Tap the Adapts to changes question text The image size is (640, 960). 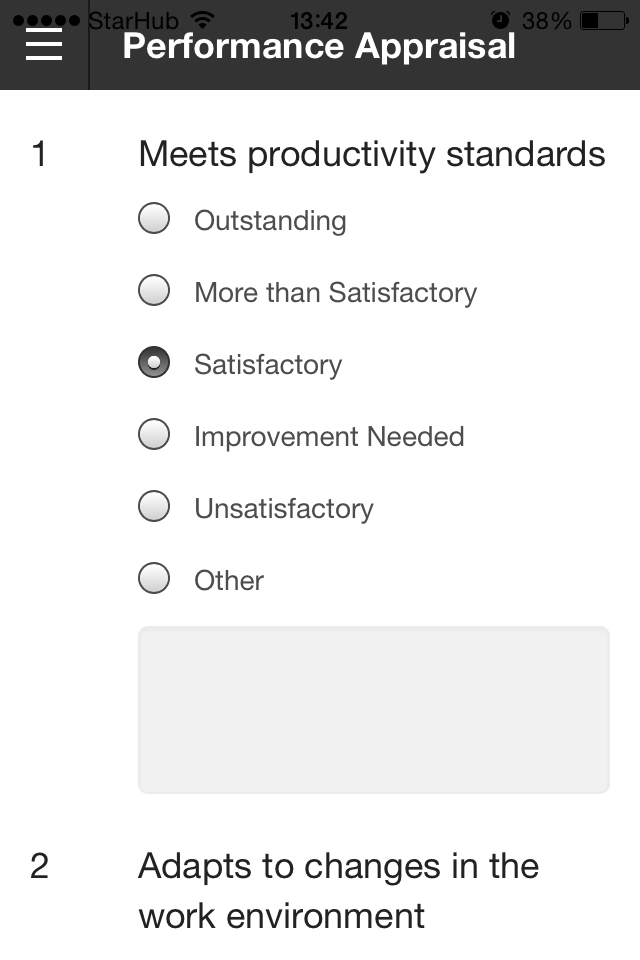[339, 891]
